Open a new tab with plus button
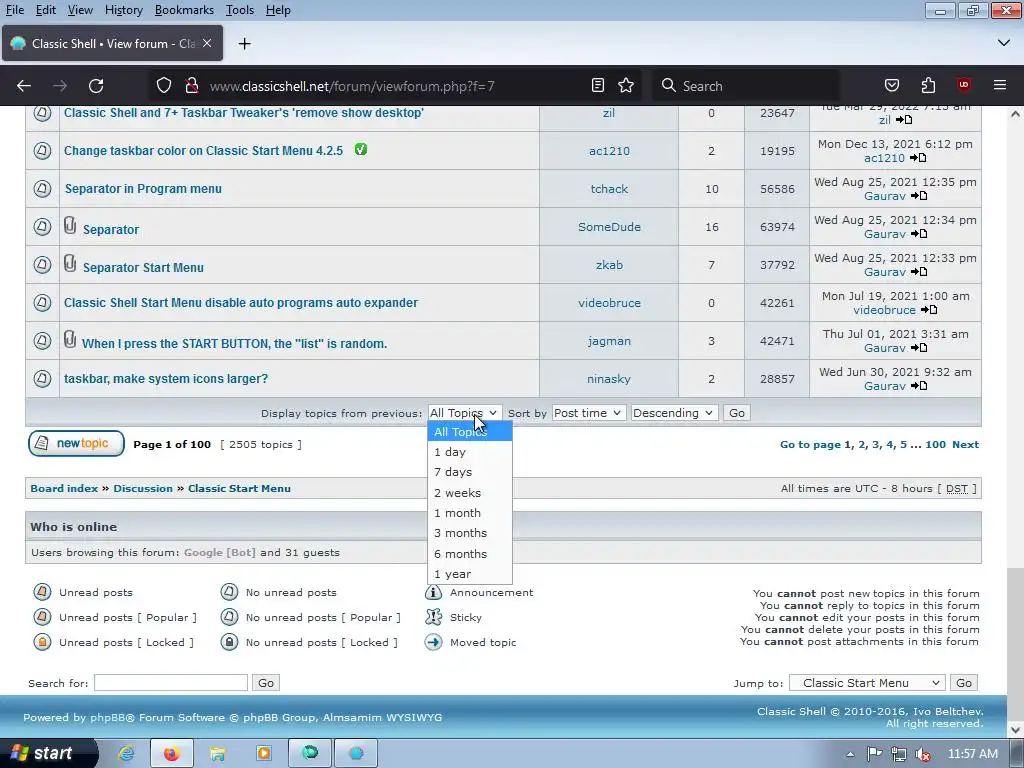This screenshot has height=768, width=1024. pos(244,44)
